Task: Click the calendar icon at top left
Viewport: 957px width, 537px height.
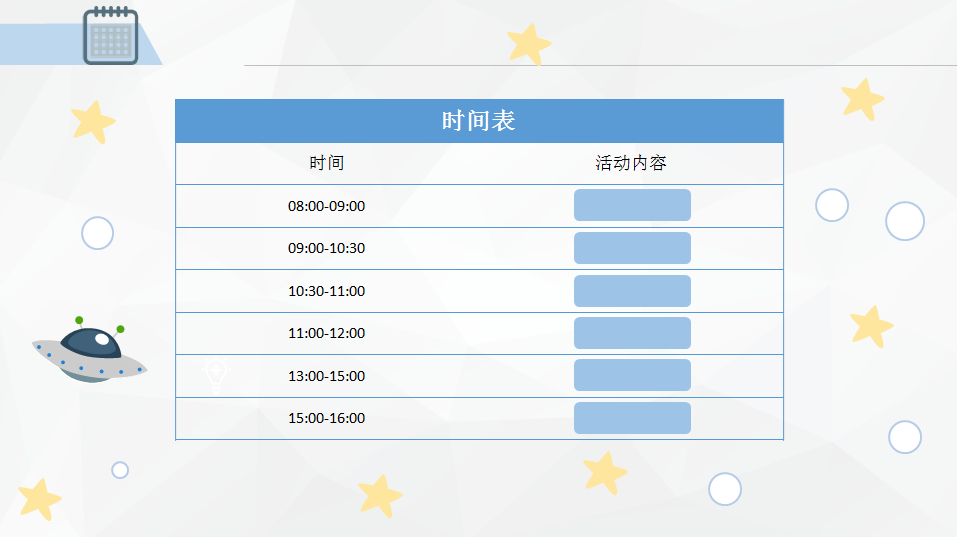Action: [110, 35]
